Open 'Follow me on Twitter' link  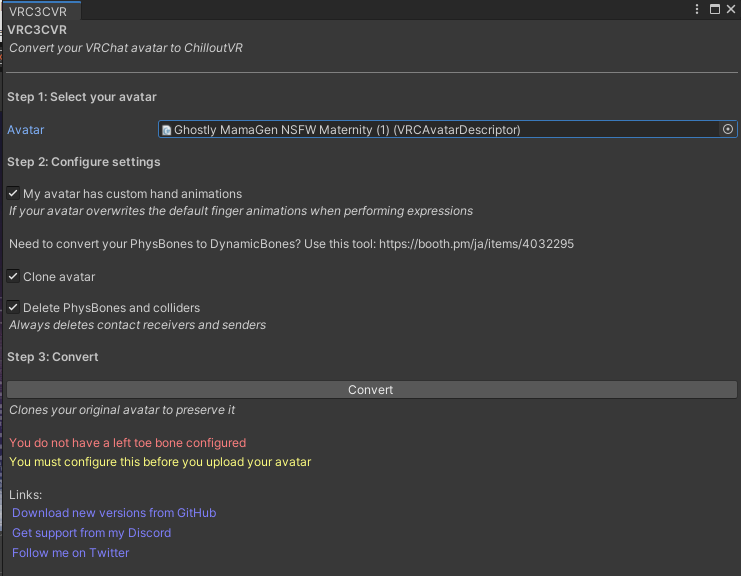click(70, 553)
